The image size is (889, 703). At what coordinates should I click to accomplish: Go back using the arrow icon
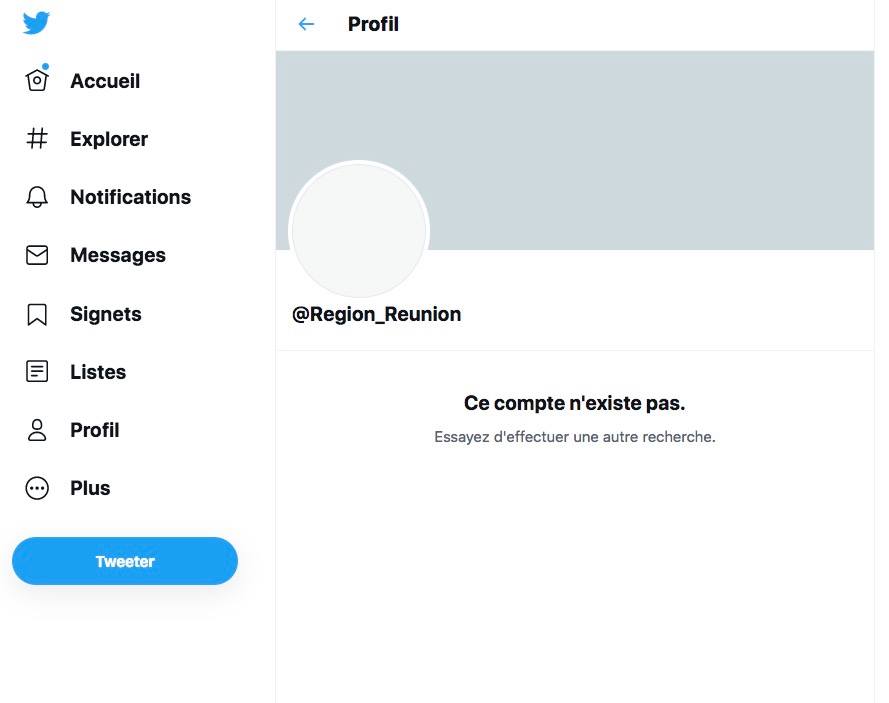click(x=306, y=24)
